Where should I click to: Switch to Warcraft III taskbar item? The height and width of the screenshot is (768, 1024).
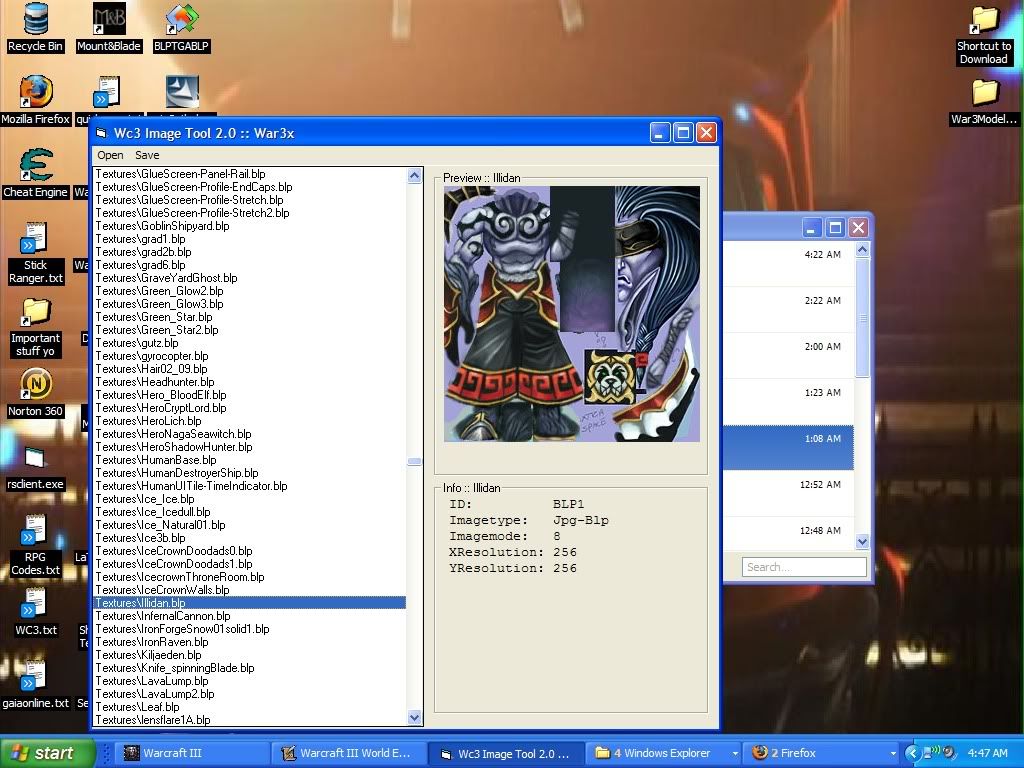pyautogui.click(x=193, y=753)
